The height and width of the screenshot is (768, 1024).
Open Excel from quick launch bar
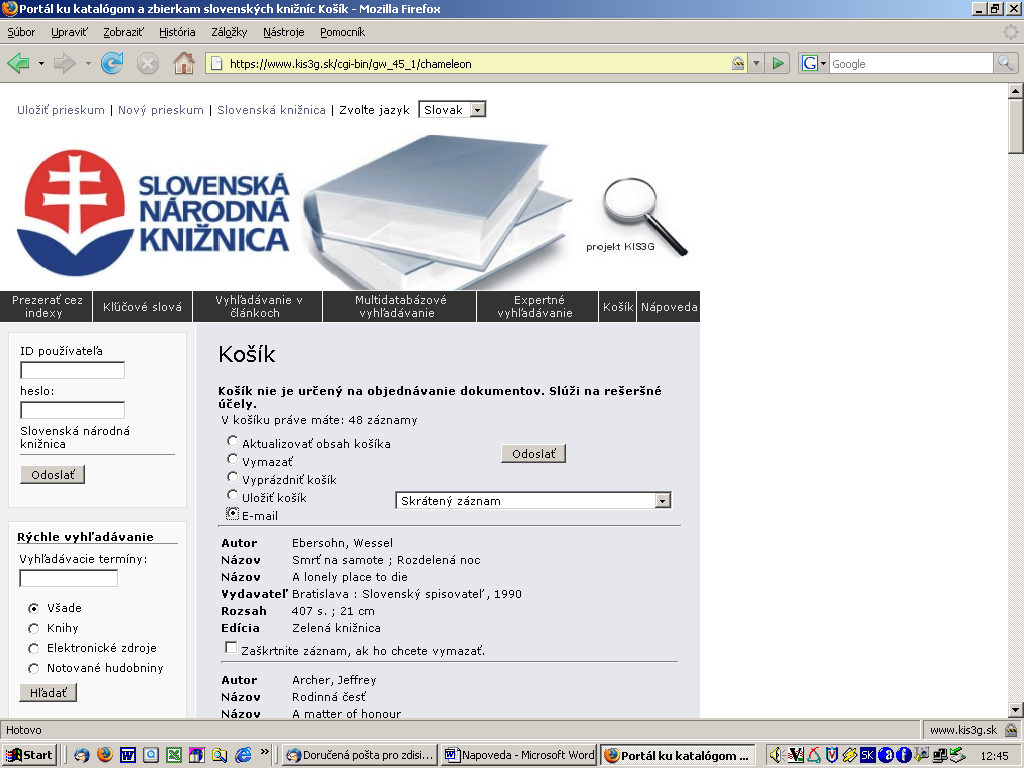pos(174,755)
